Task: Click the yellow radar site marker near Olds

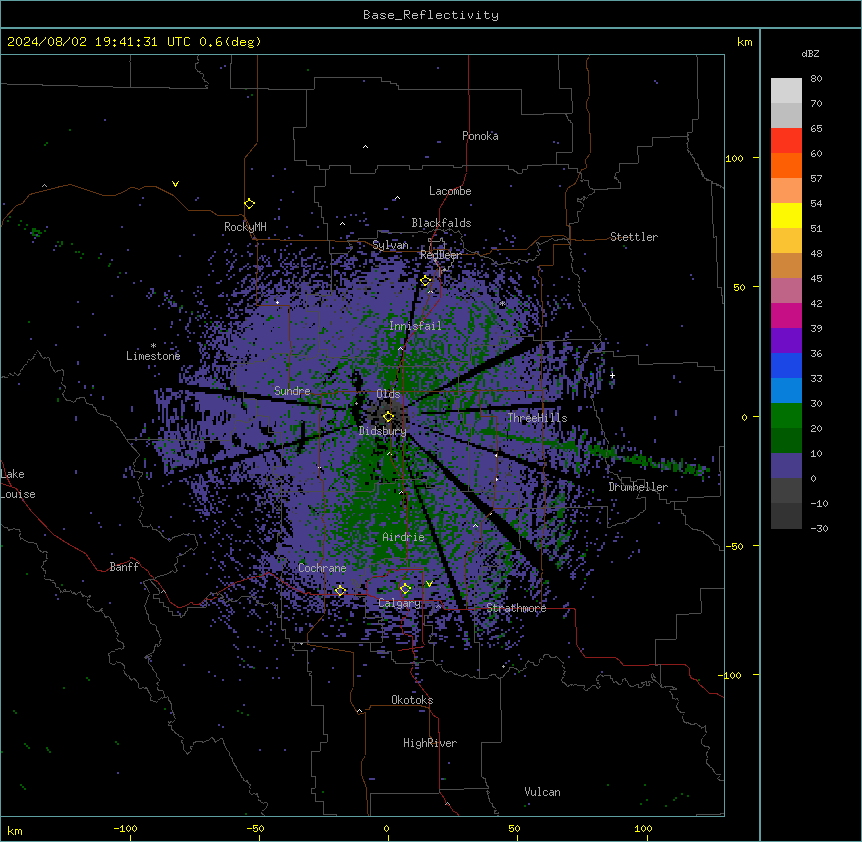Action: 388,417
